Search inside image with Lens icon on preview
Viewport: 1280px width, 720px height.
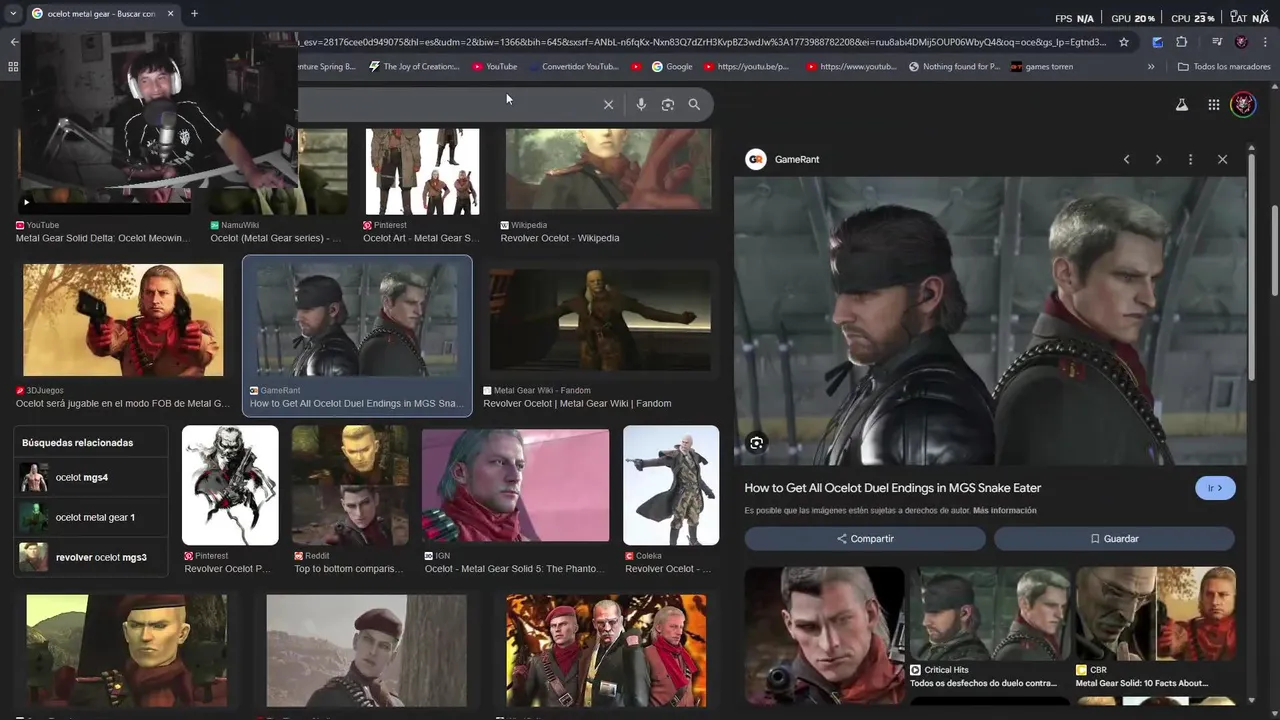757,443
